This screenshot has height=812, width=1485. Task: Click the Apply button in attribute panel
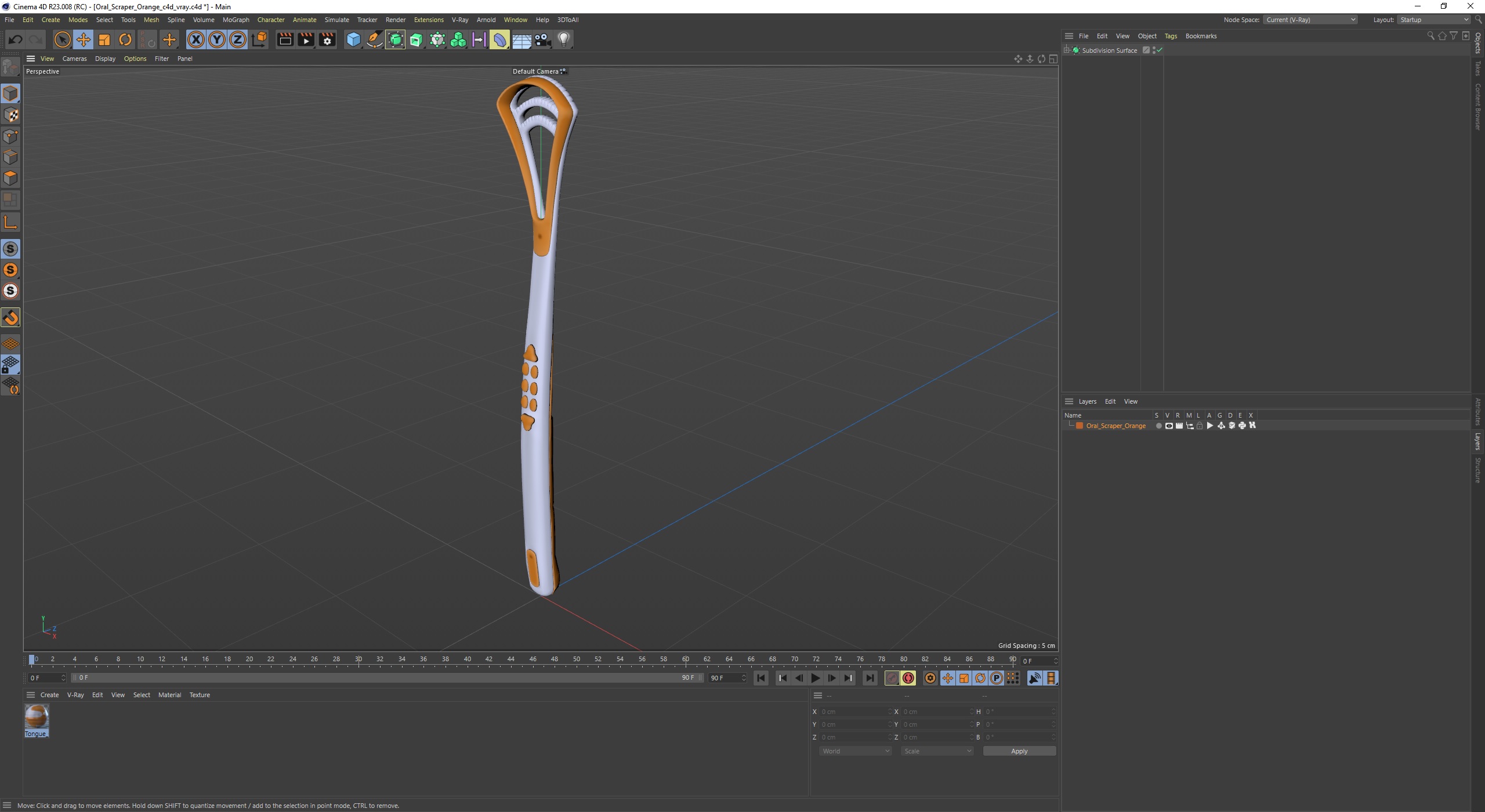1018,750
